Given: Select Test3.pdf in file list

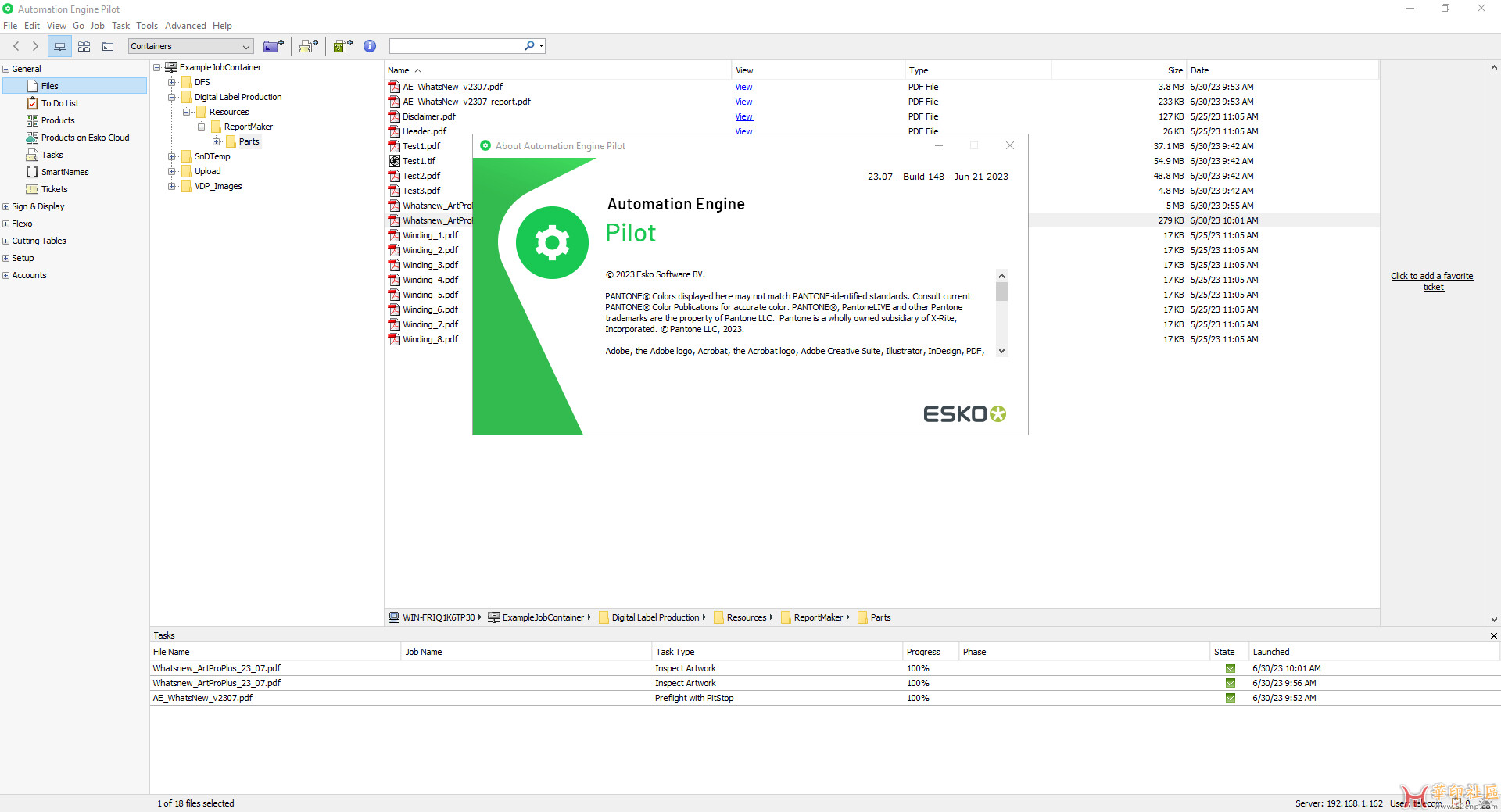Looking at the screenshot, I should click(421, 191).
